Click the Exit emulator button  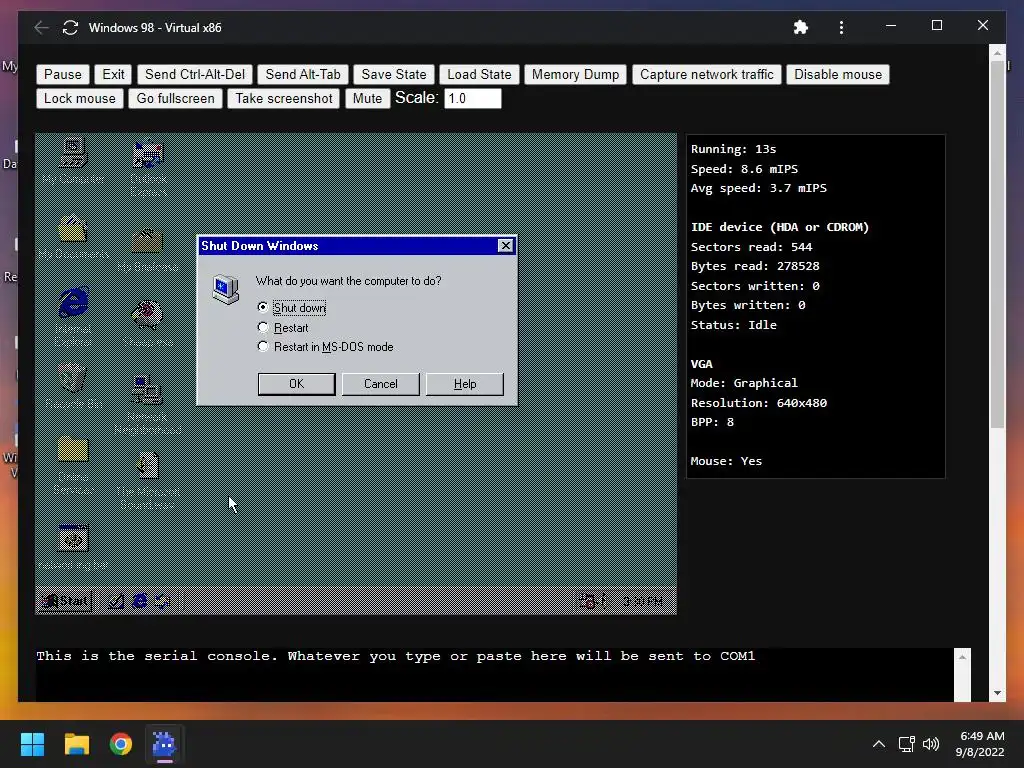(113, 74)
